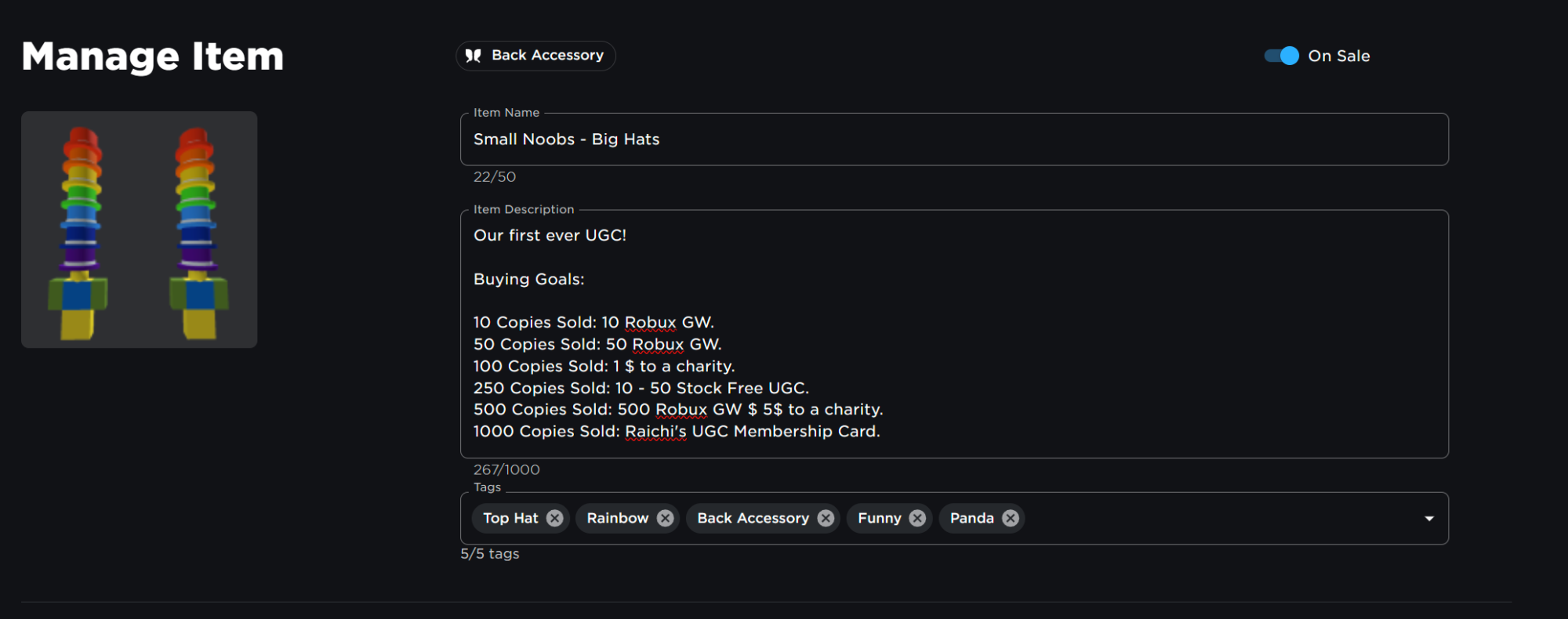The height and width of the screenshot is (619, 1568).
Task: Click the On Sale label
Action: click(x=1339, y=56)
